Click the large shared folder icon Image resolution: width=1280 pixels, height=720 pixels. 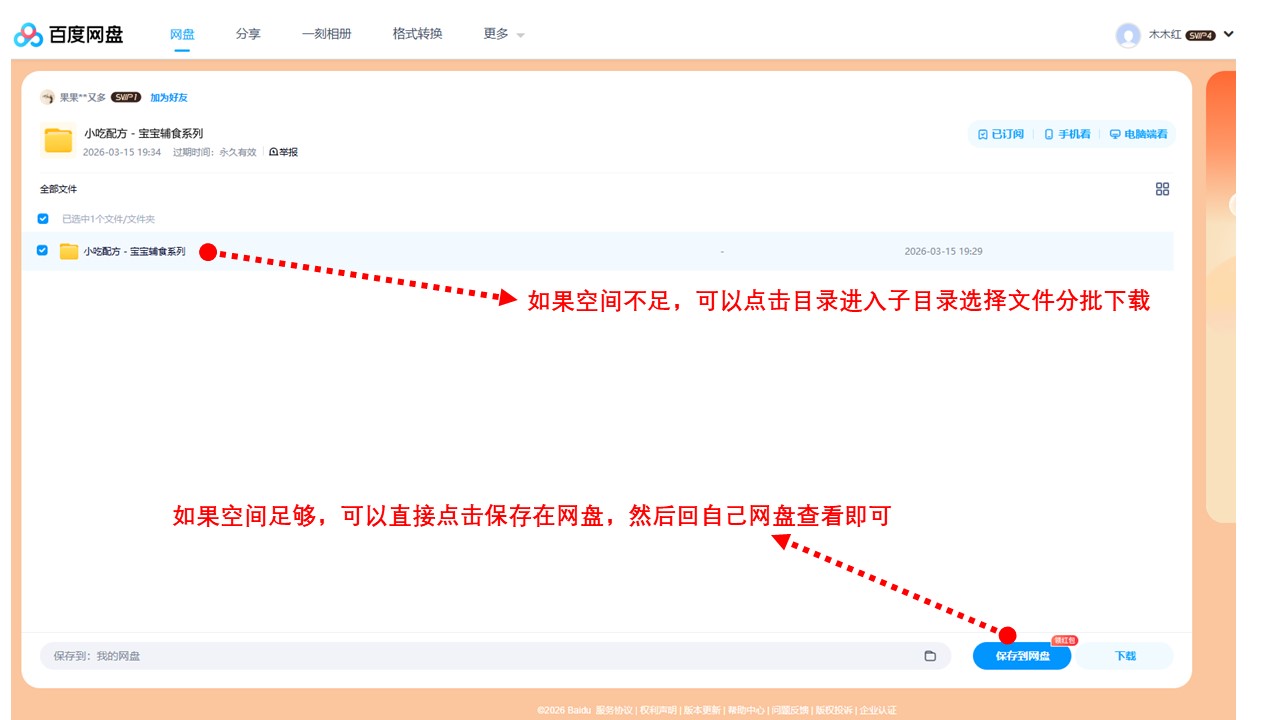tap(58, 141)
